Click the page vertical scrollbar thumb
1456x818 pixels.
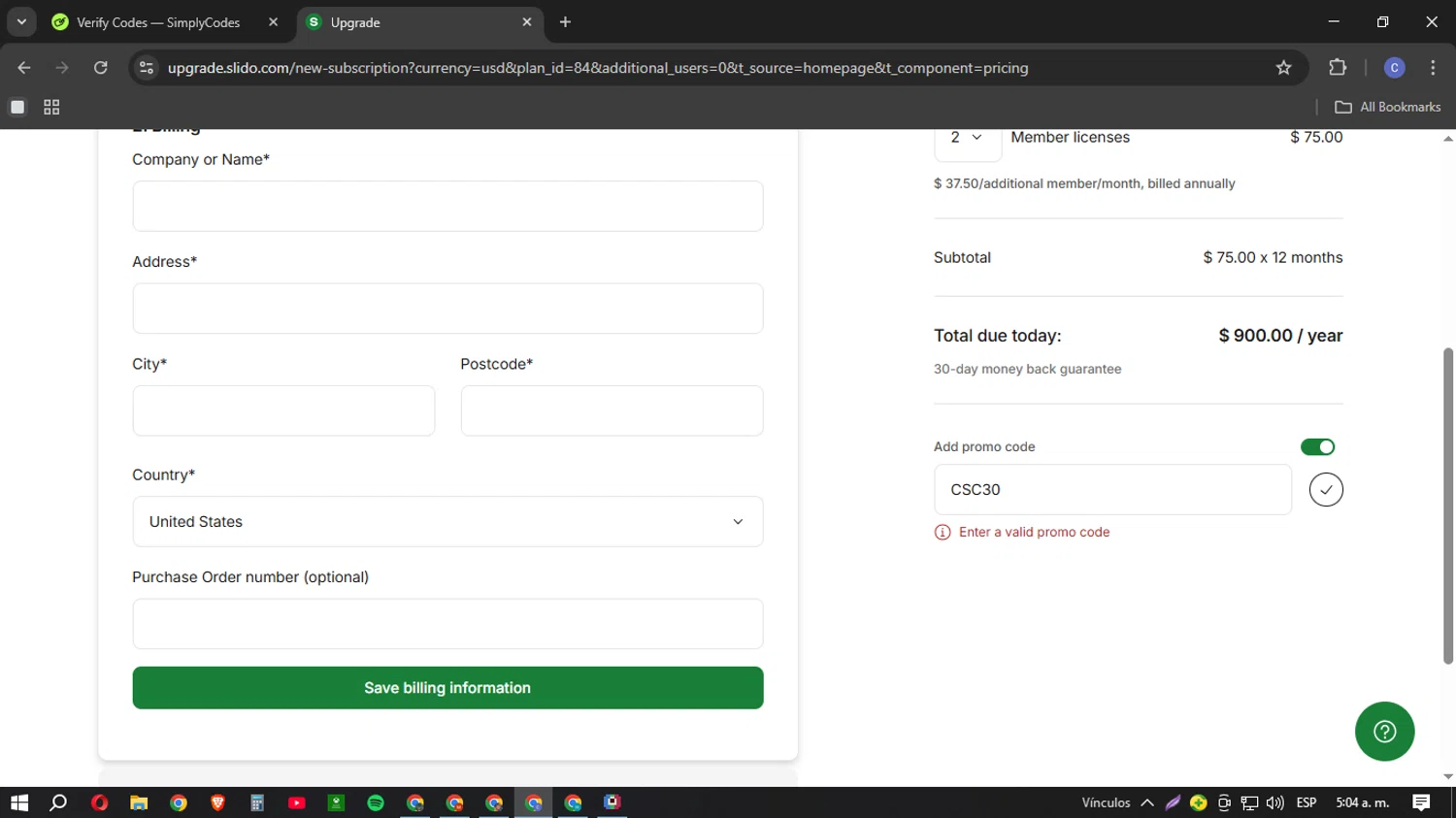click(1448, 506)
